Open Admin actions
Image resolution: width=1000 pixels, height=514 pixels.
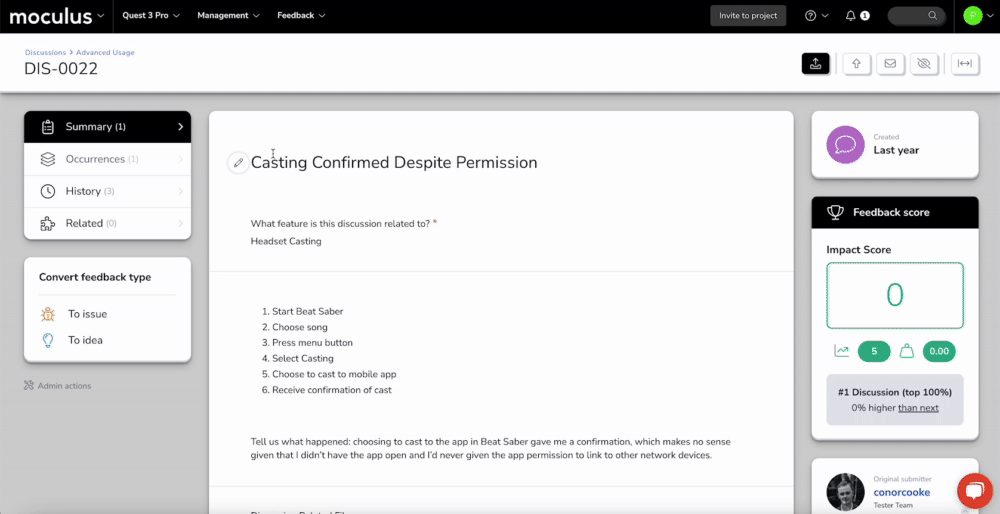pyautogui.click(x=63, y=385)
